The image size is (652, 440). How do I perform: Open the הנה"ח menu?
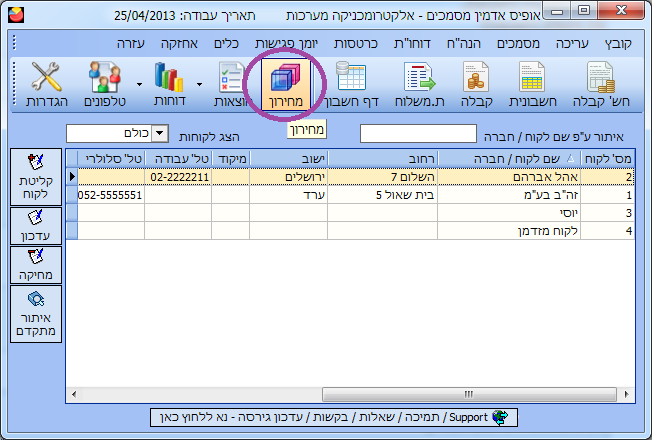(x=463, y=43)
